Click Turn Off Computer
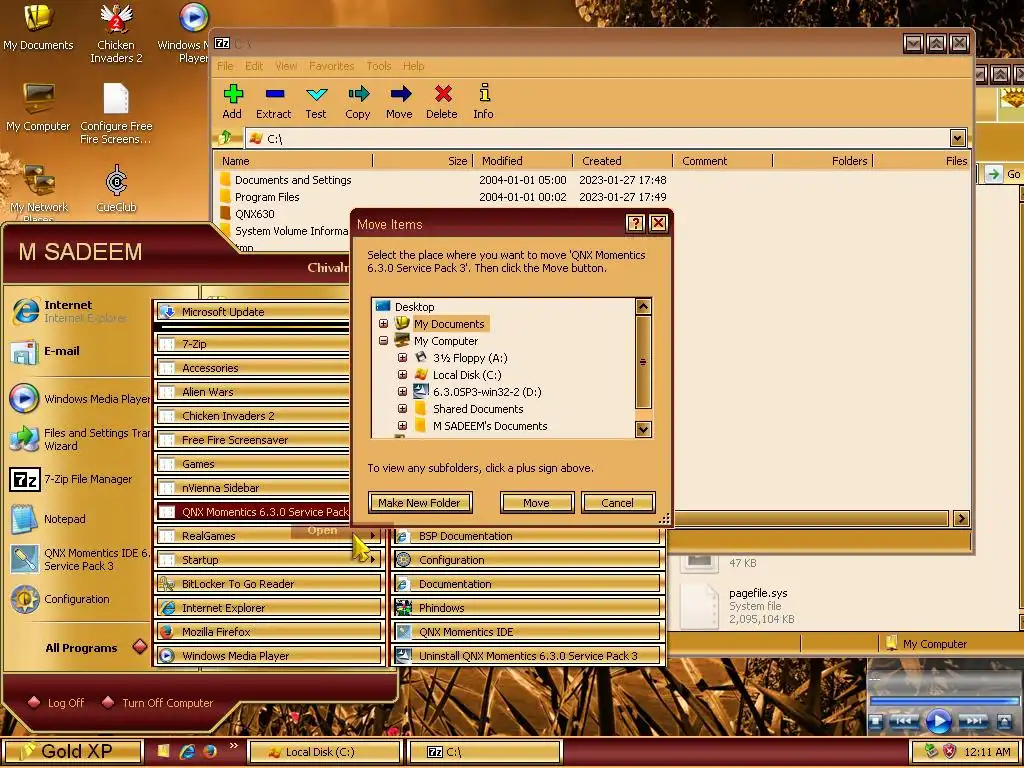 click(x=158, y=703)
